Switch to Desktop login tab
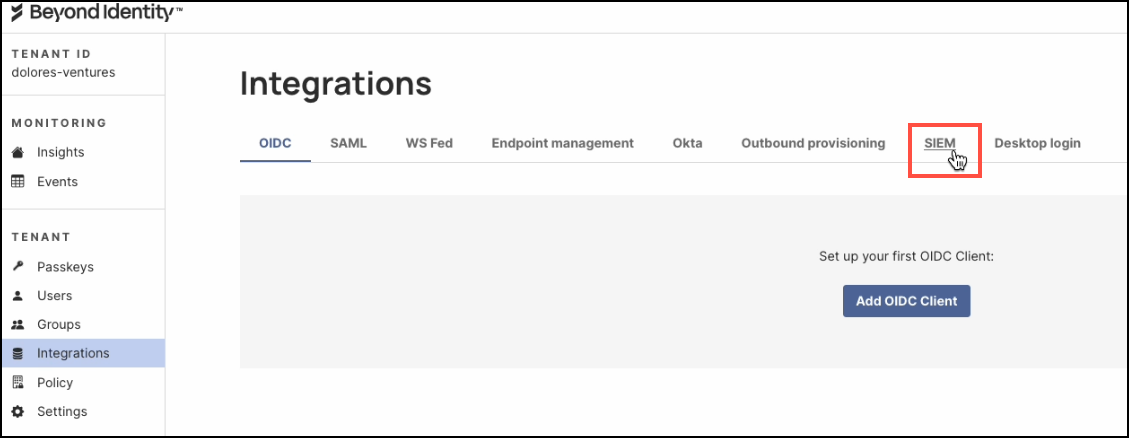1129x438 pixels. (1037, 143)
